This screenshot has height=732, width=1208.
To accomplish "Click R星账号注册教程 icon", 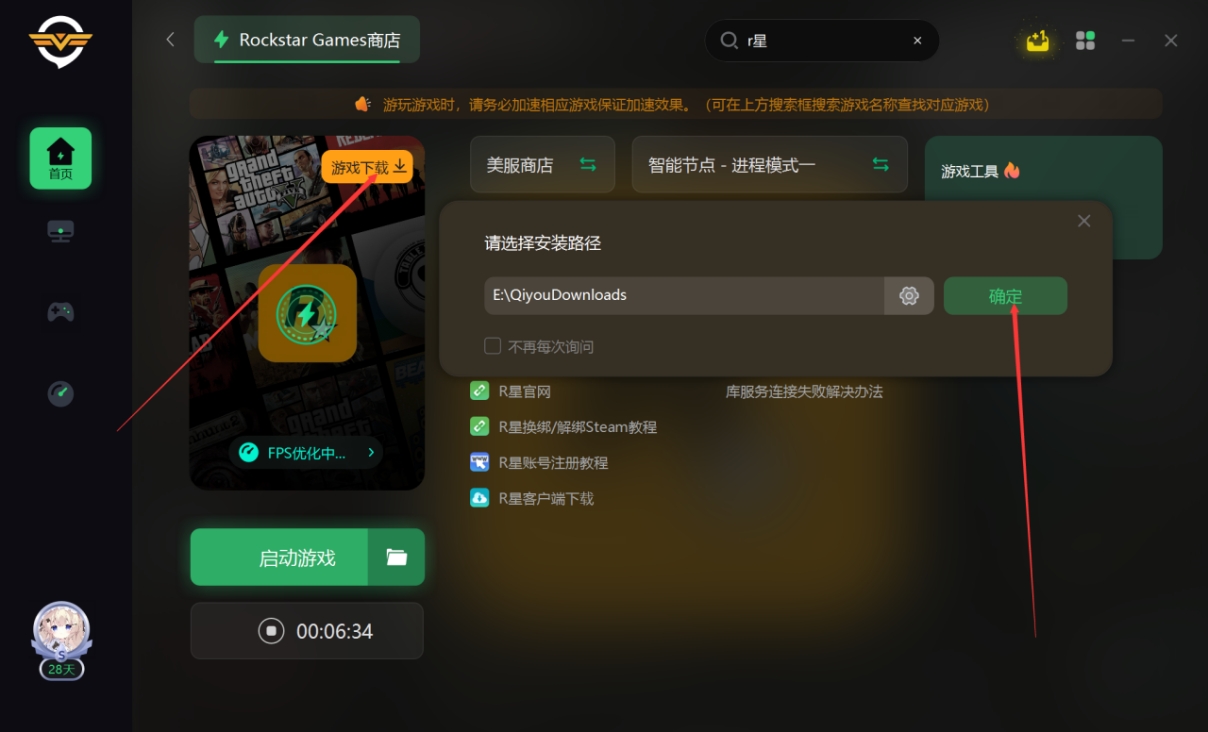I will [480, 463].
